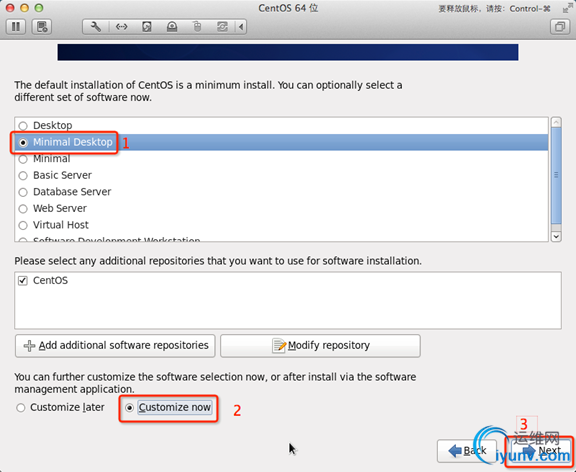Screen dimensions: 576x472
Task: Click scroll-up arrow of software list
Action: (556, 122)
